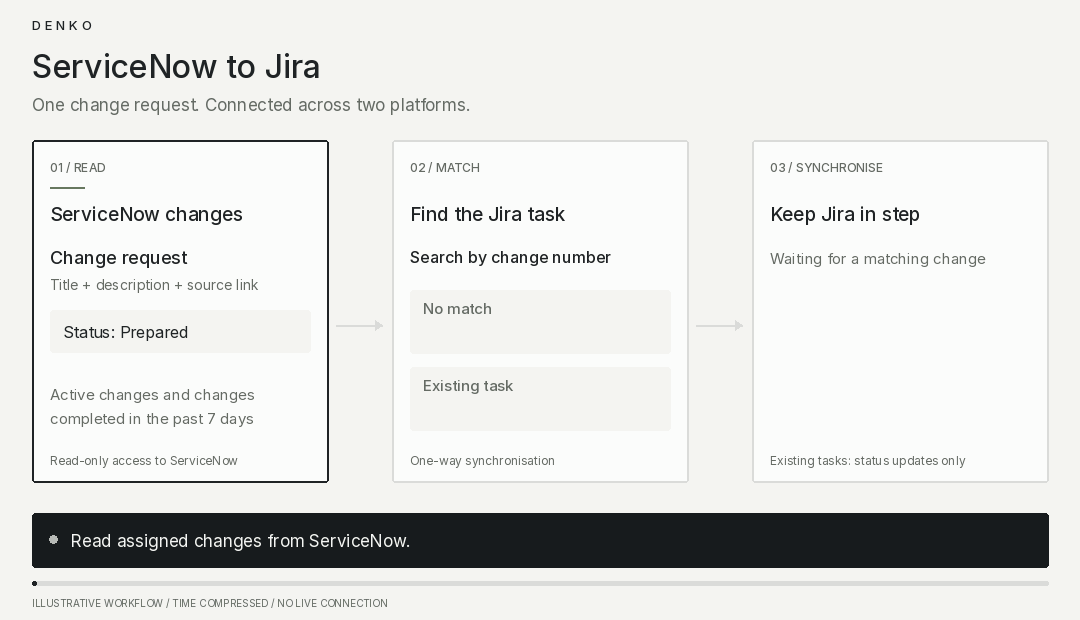Screen dimensions: 1080x620
Task: Select the 'Status: Prepared' box
Action: click(180, 331)
